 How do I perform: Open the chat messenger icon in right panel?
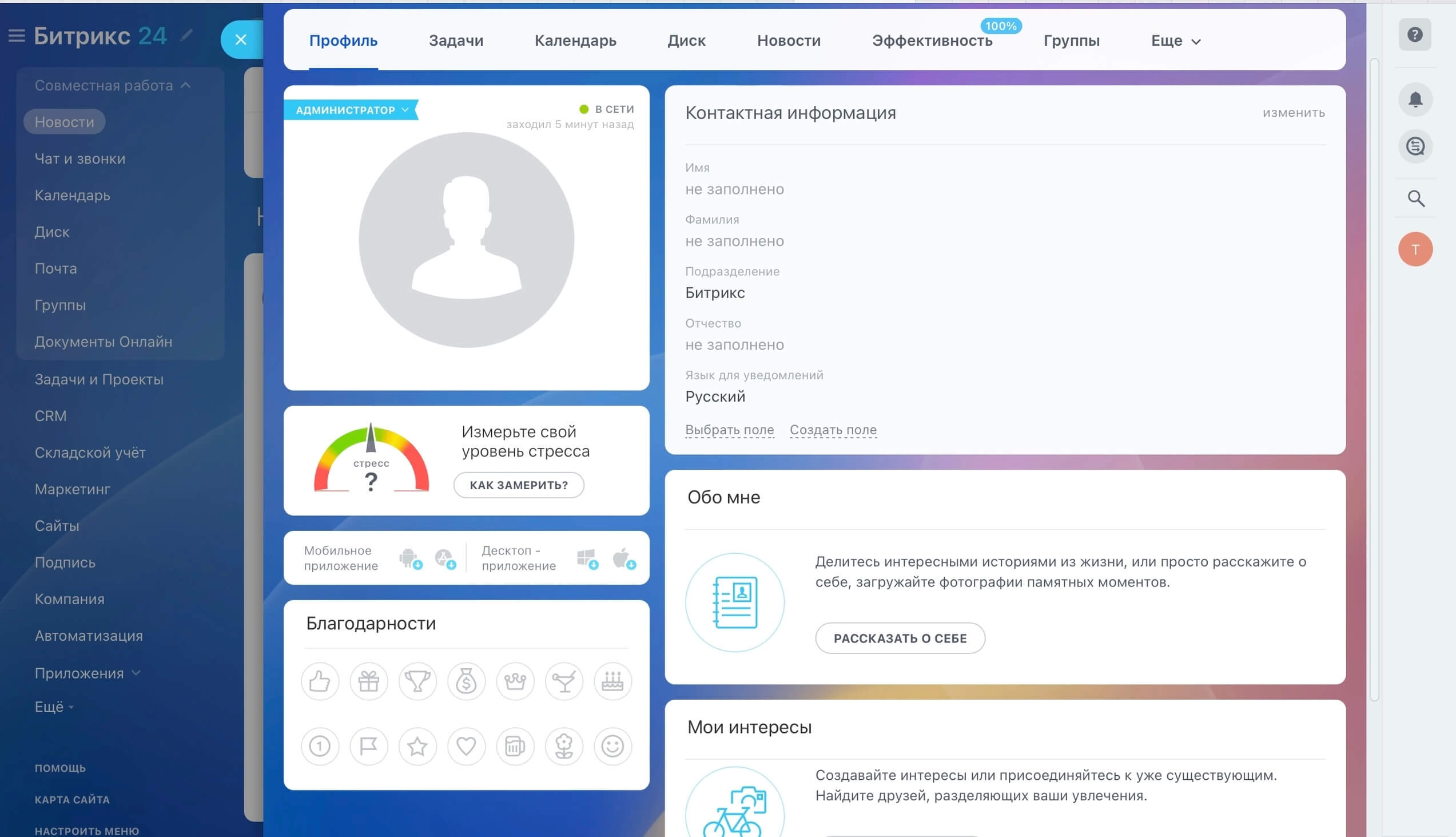tap(1415, 146)
